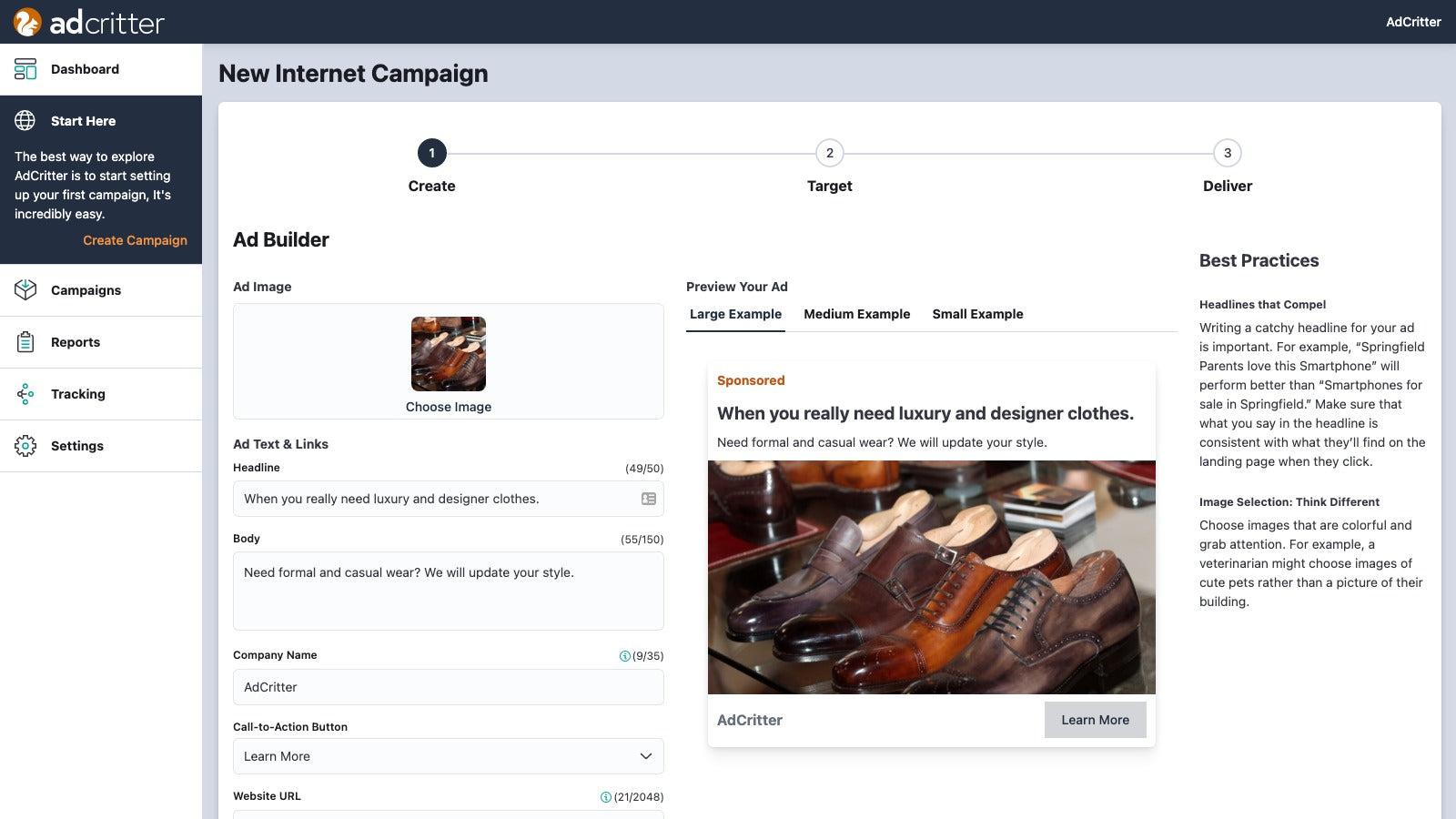Jump to step 2 Target in the stepper

point(829,153)
